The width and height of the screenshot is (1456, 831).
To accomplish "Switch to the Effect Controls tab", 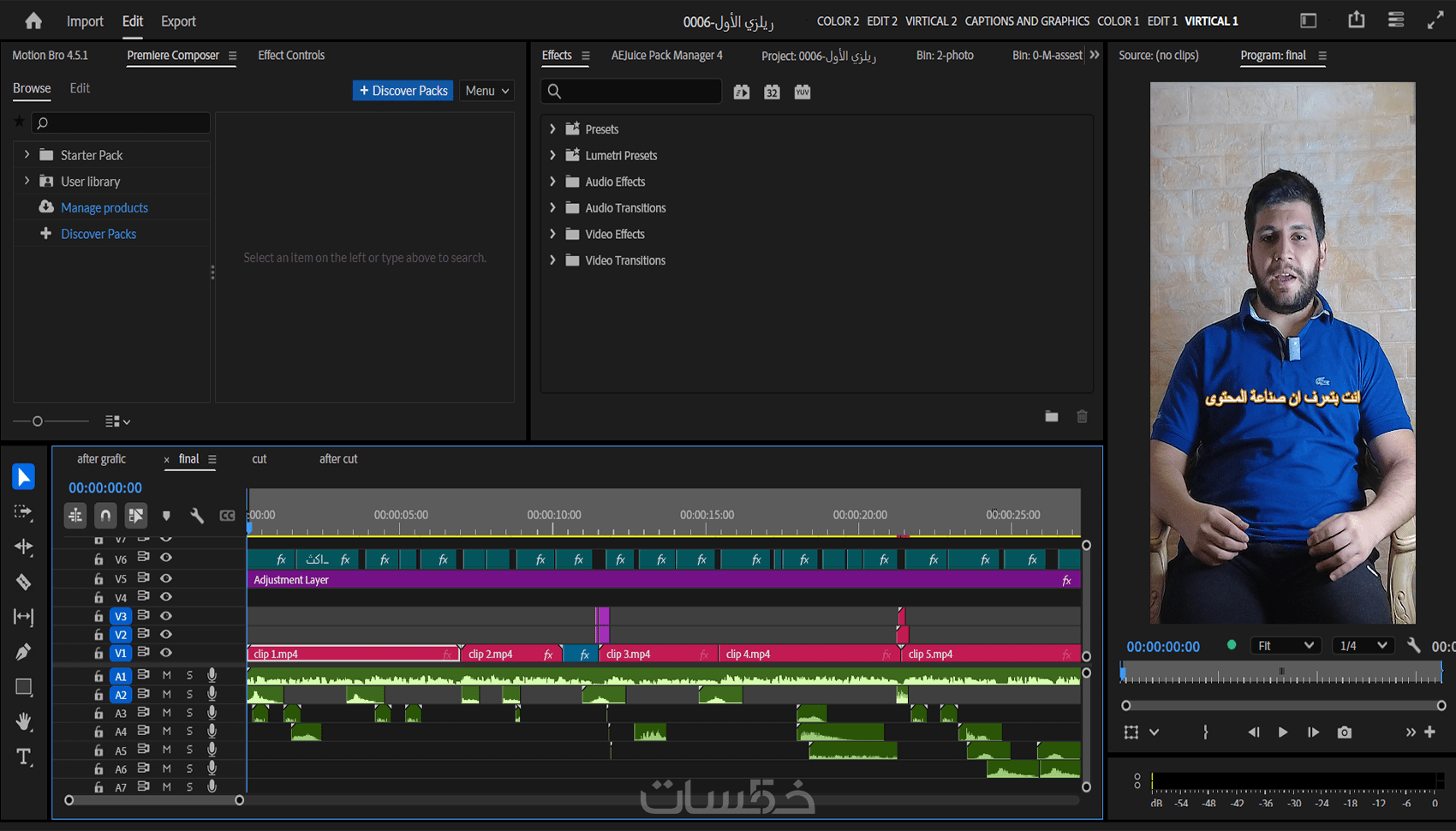I will pyautogui.click(x=291, y=56).
